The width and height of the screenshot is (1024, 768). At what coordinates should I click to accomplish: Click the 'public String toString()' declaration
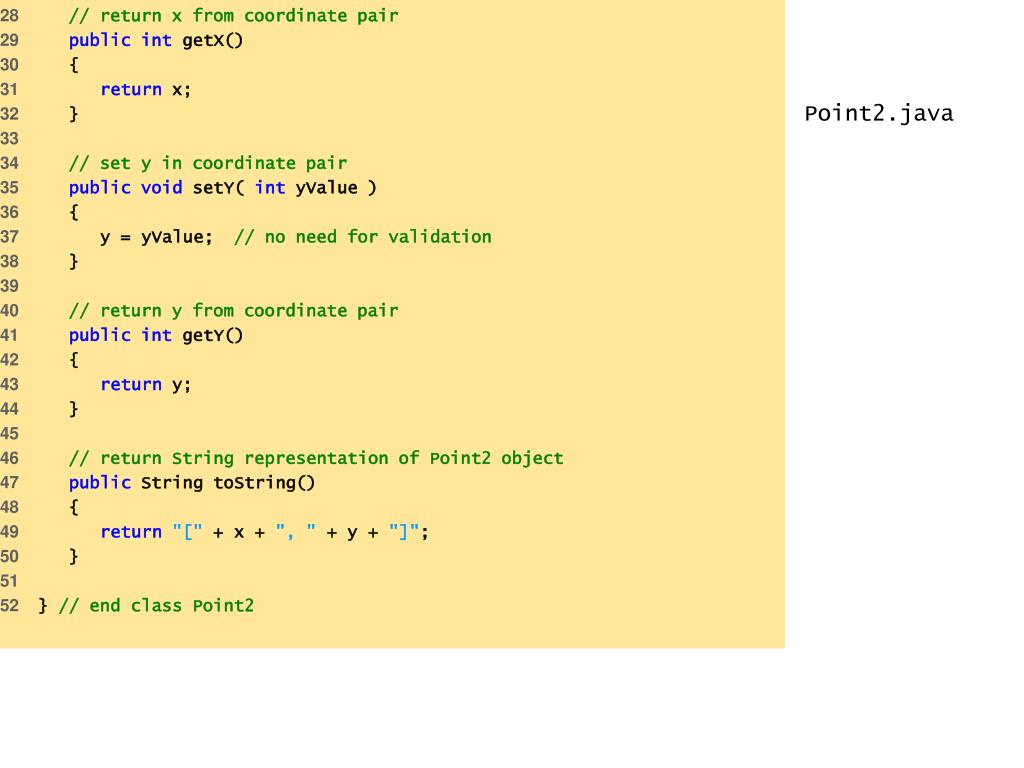click(192, 483)
